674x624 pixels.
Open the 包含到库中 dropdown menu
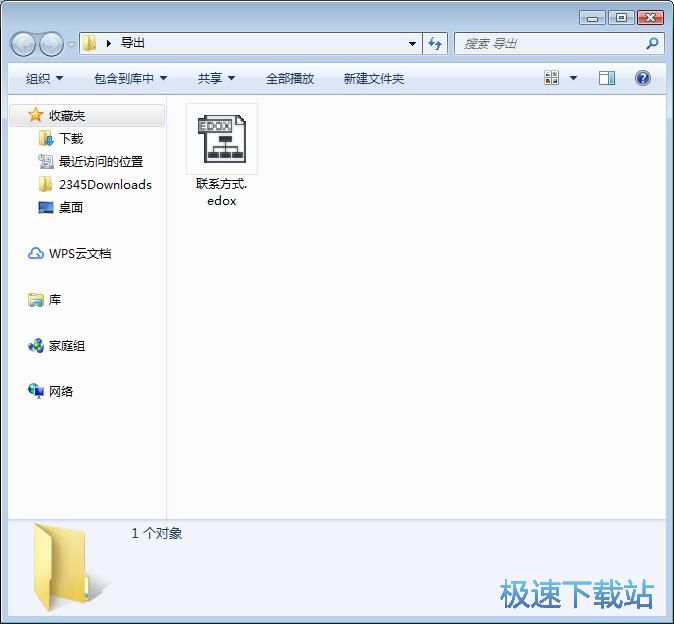(x=130, y=78)
